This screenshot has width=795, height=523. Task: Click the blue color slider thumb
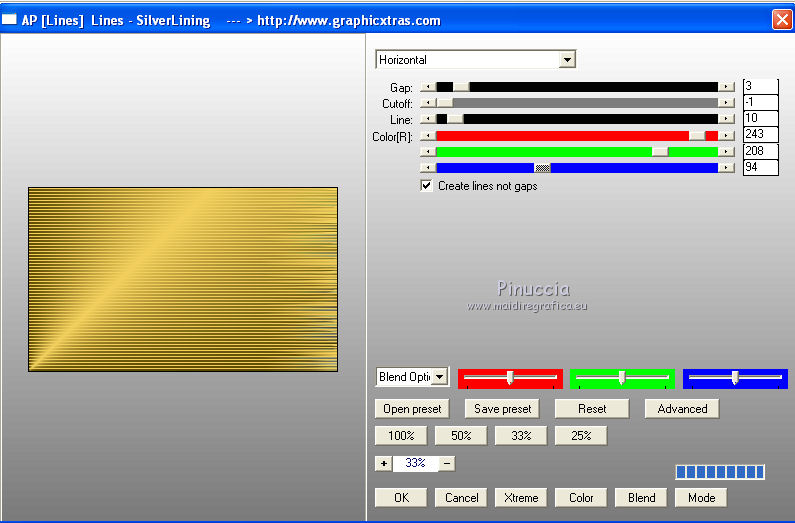tap(543, 168)
